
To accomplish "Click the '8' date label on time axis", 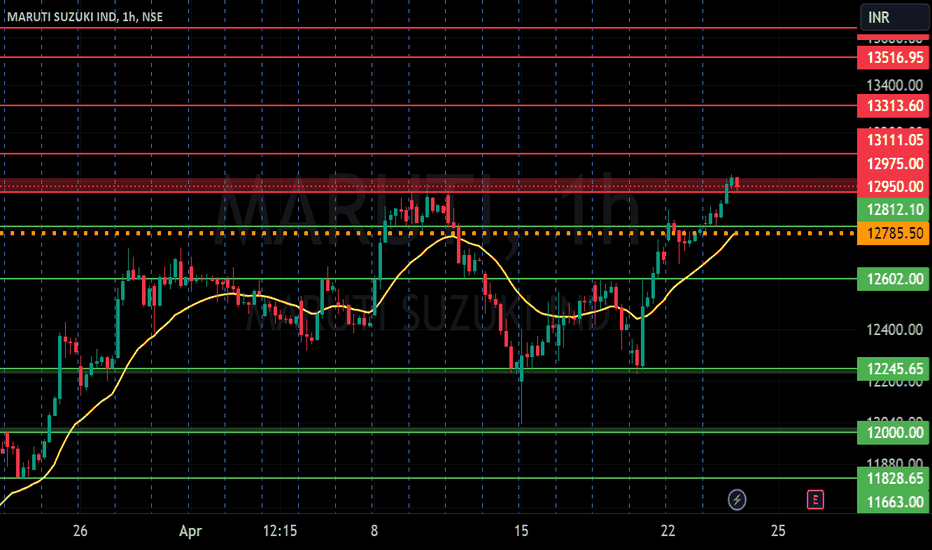I will coord(374,530).
